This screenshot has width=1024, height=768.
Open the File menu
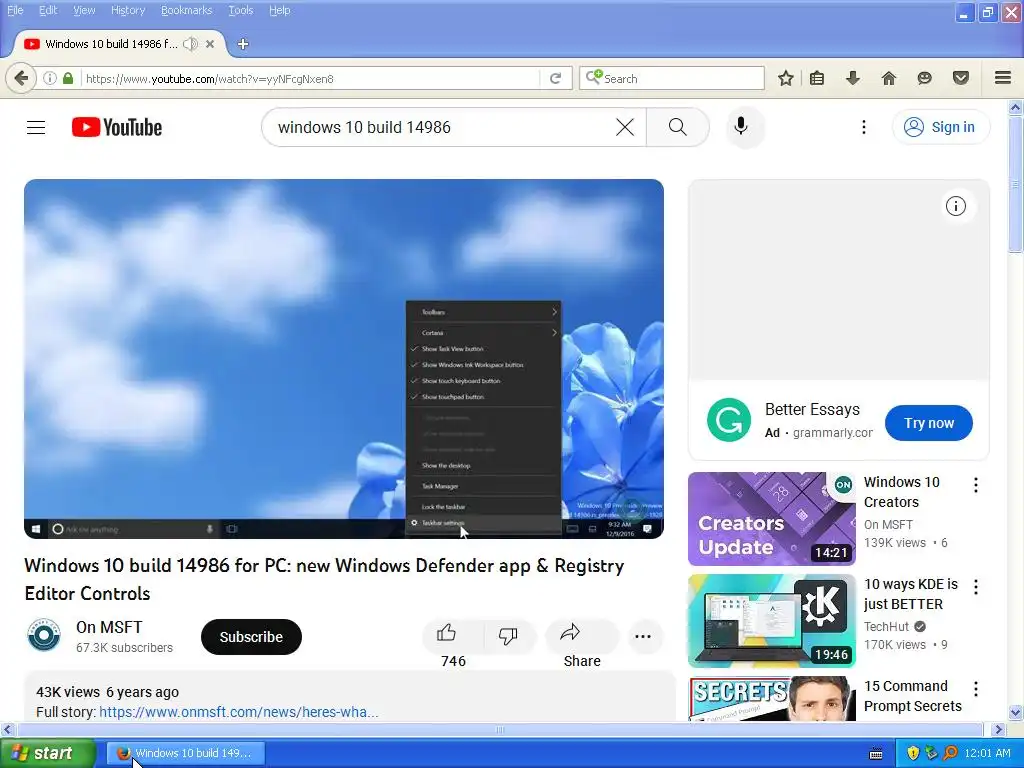pyautogui.click(x=15, y=10)
